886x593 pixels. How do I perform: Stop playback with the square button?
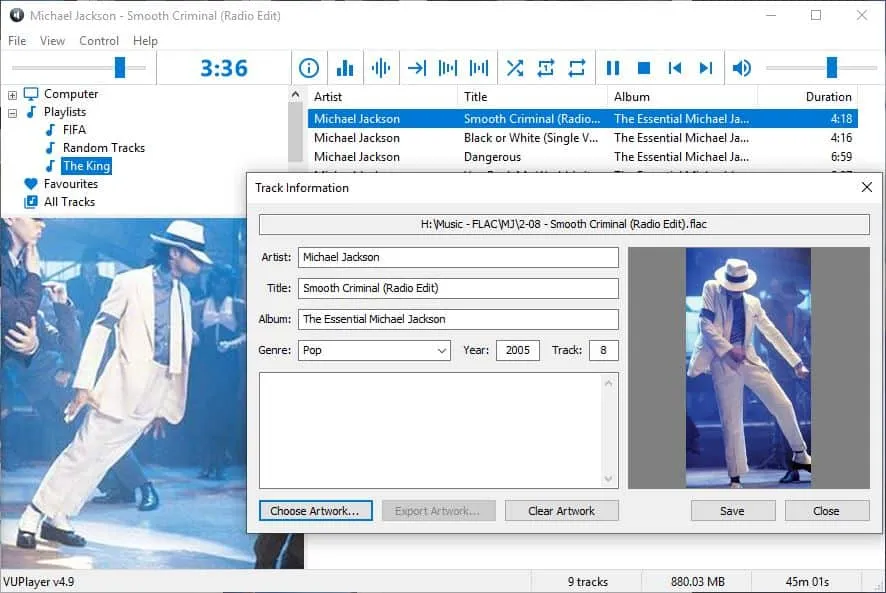click(x=644, y=68)
